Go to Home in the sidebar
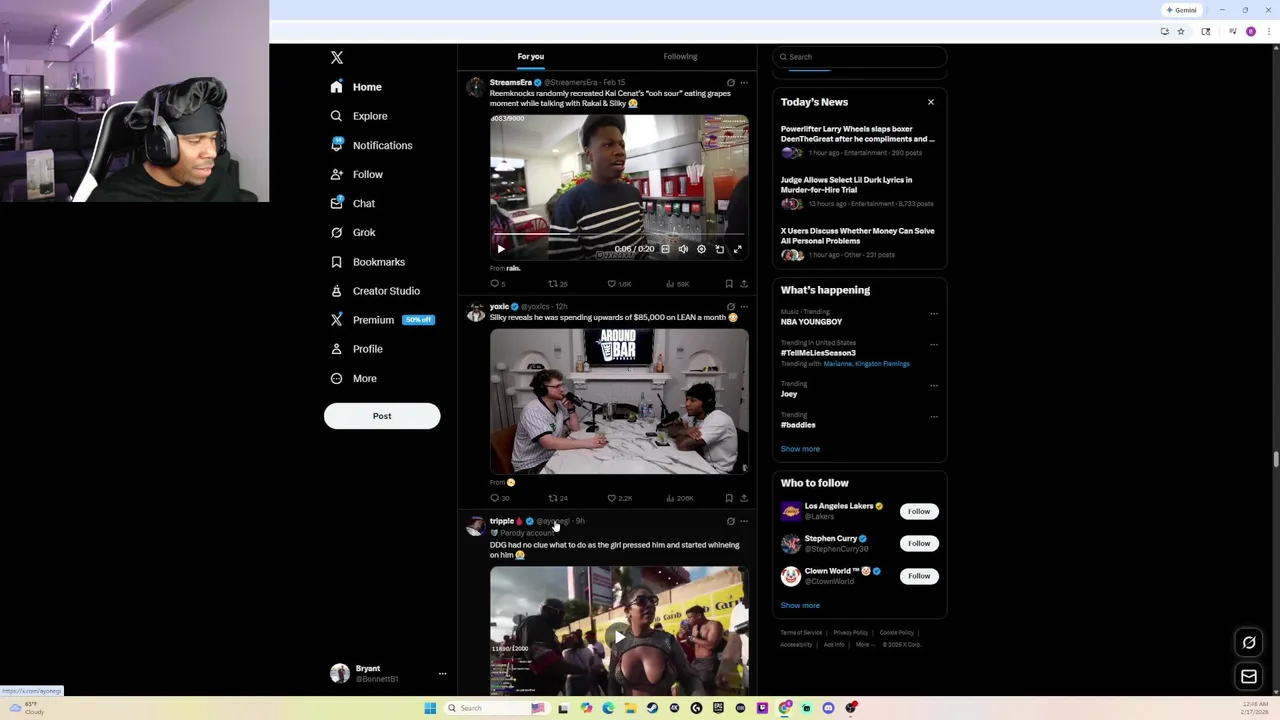1280x720 pixels. [x=356, y=87]
